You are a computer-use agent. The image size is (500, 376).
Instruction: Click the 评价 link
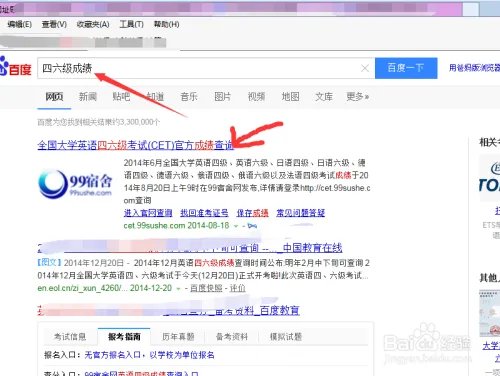[x=237, y=288]
